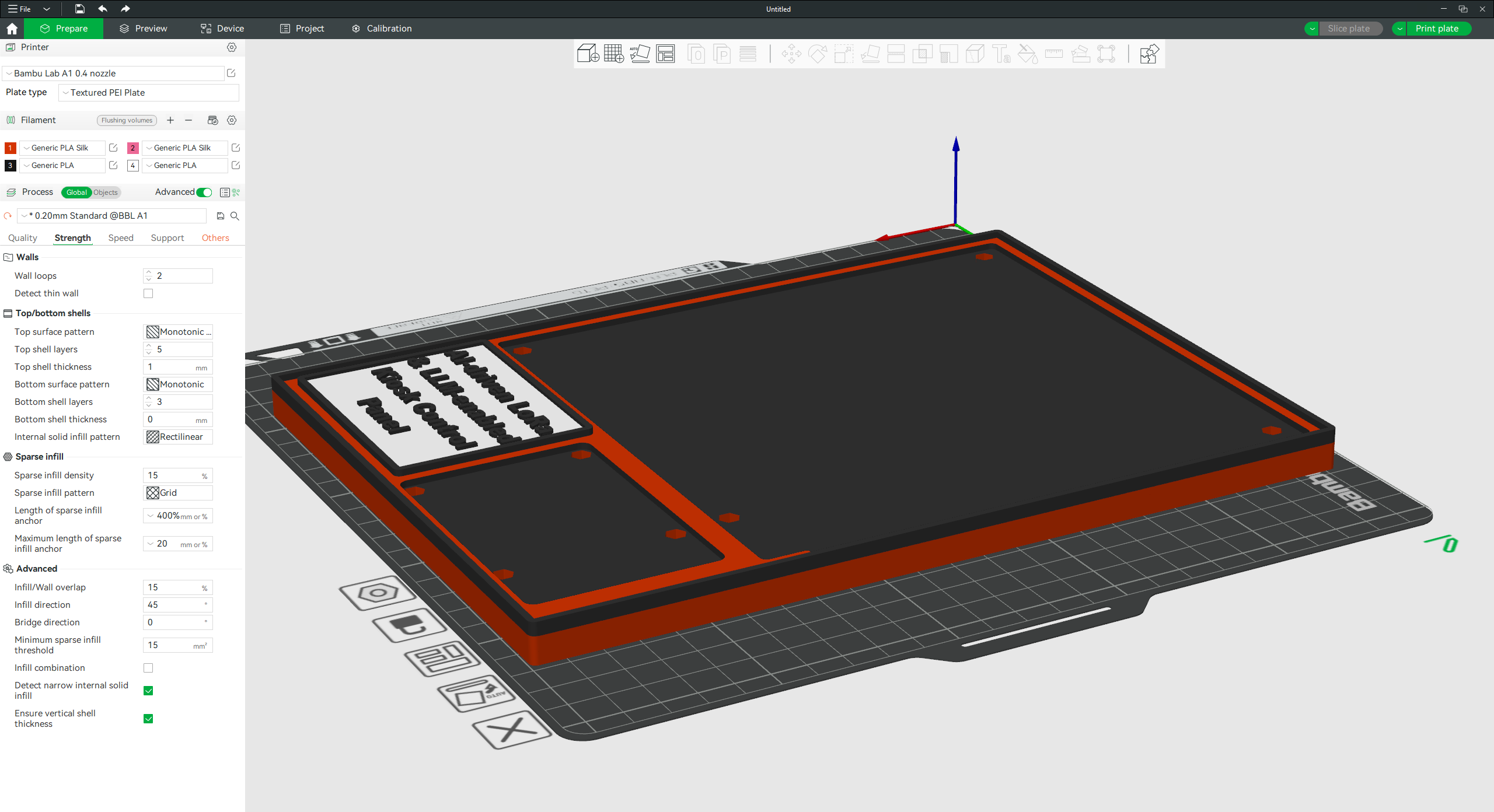The width and height of the screenshot is (1494, 812).
Task: Check the Infill combination box
Action: [148, 668]
